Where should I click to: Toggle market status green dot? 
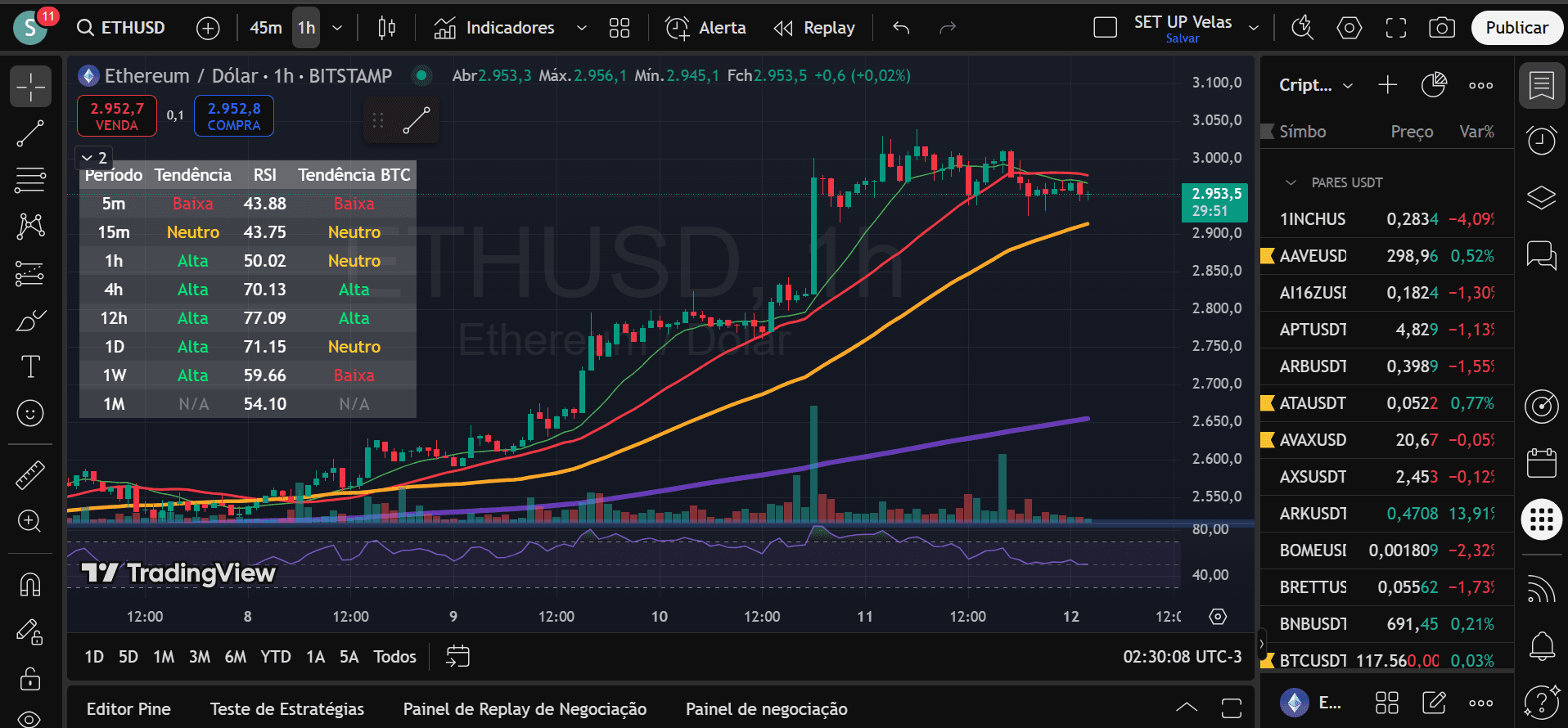421,75
